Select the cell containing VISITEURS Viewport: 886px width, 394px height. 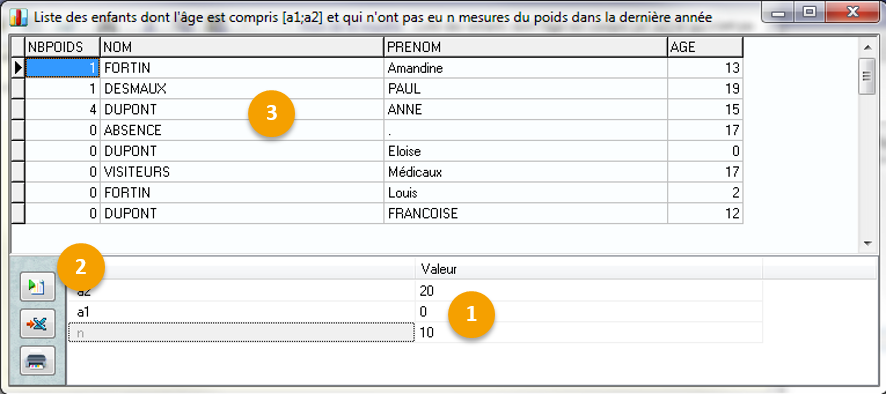242,172
